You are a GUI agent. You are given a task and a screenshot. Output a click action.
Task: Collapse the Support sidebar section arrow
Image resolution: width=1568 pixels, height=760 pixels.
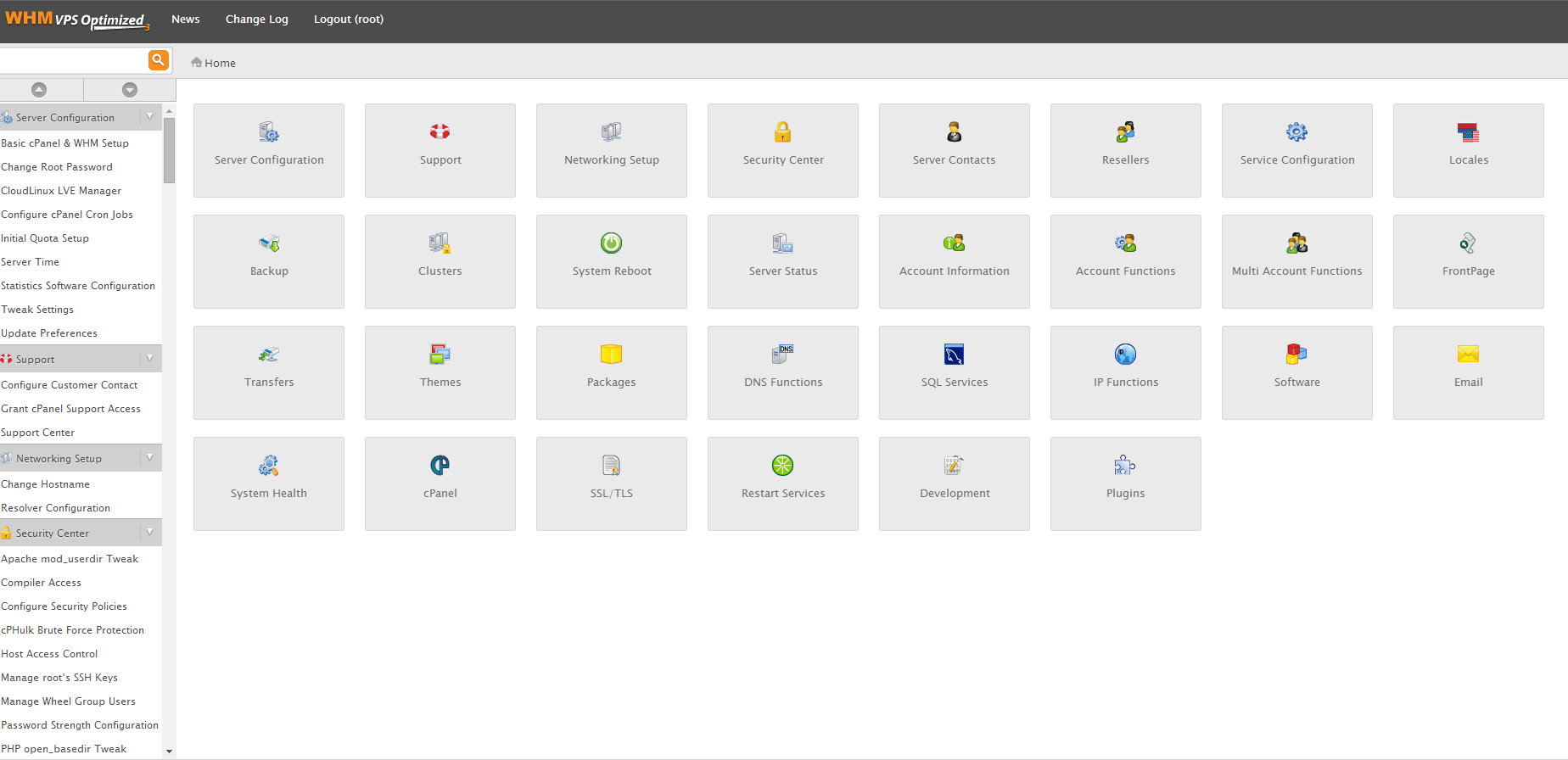[x=150, y=359]
